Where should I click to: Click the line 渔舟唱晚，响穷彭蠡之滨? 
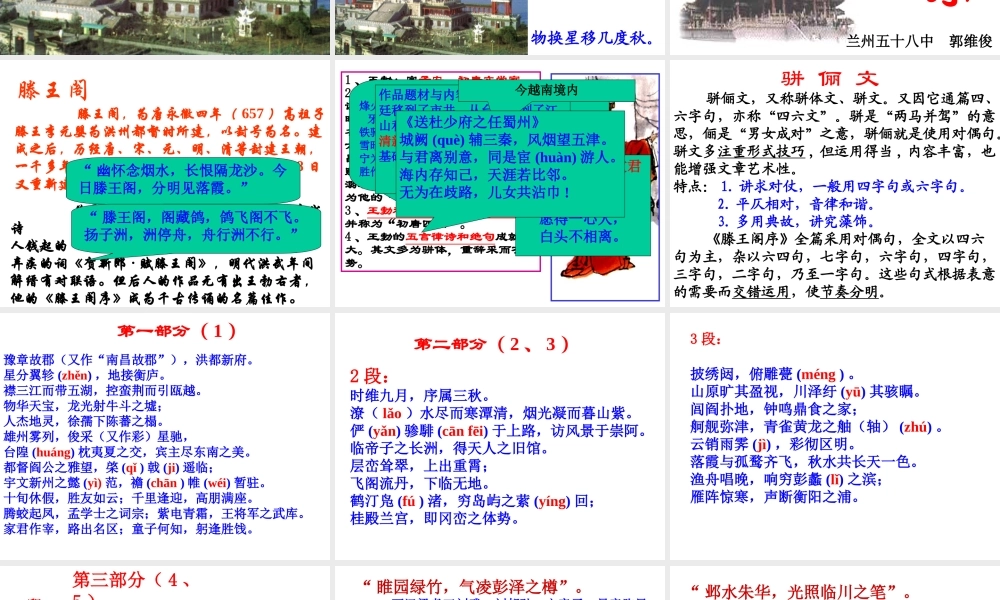[x=786, y=479]
